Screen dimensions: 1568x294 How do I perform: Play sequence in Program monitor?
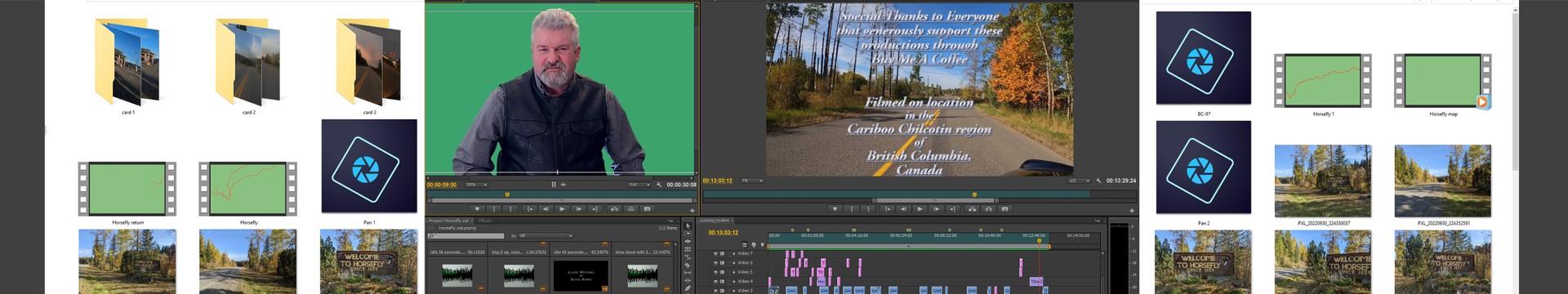[x=920, y=209]
